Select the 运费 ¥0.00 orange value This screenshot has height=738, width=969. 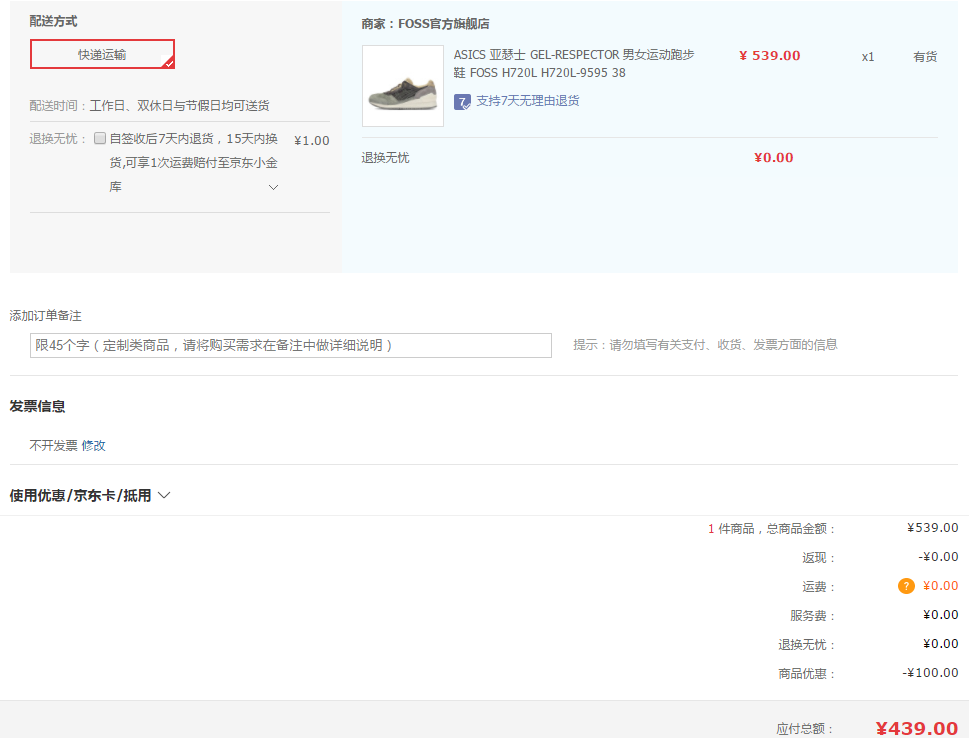pos(941,586)
